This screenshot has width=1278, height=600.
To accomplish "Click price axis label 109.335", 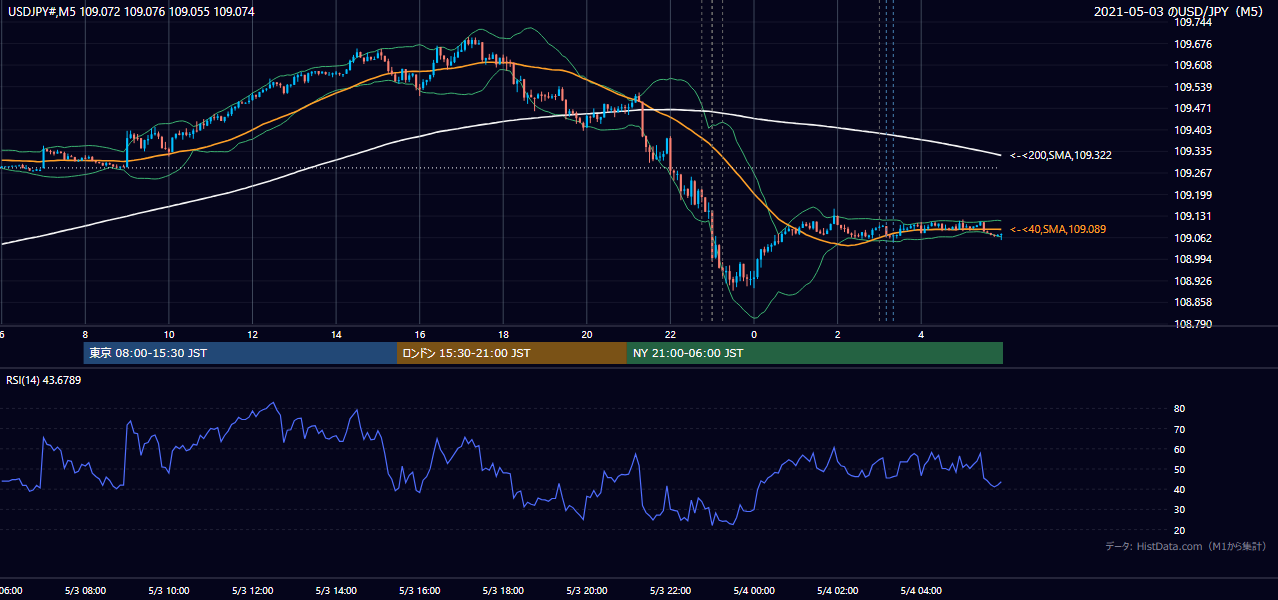I will pos(1193,152).
